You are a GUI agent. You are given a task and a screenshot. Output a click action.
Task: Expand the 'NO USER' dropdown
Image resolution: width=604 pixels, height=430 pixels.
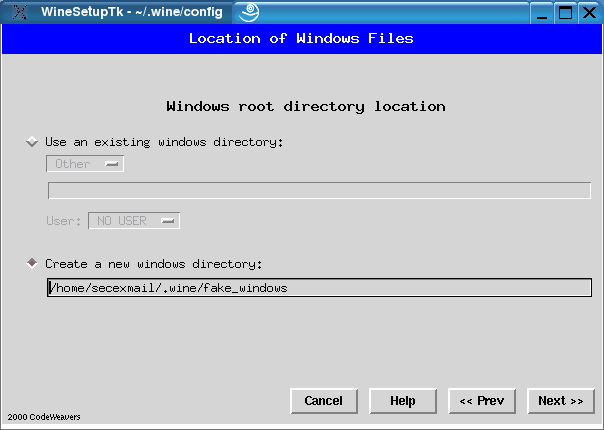coord(134,220)
